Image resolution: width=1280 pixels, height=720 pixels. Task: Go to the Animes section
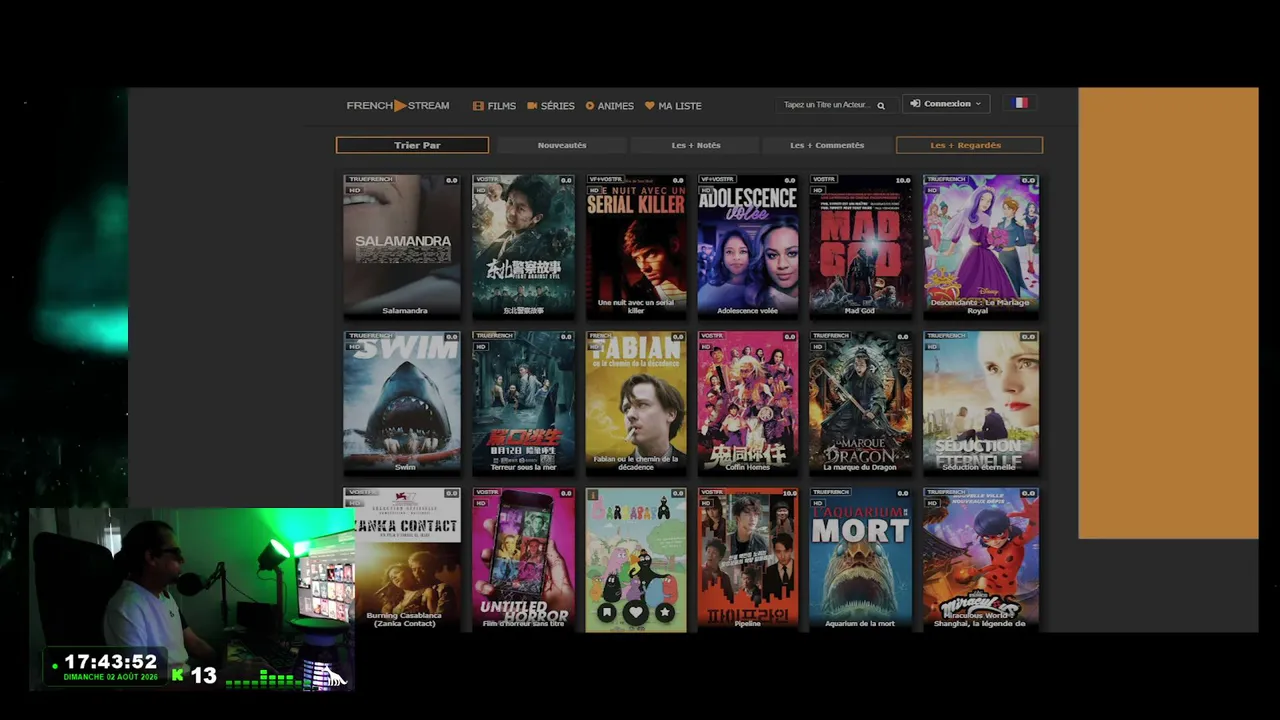pos(610,106)
